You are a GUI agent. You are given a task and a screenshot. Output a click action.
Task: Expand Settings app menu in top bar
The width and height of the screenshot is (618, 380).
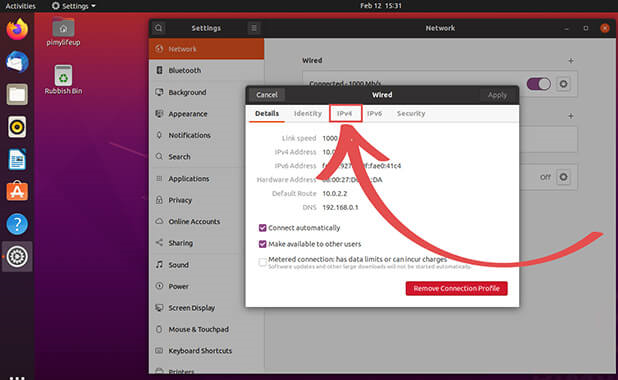tap(74, 6)
